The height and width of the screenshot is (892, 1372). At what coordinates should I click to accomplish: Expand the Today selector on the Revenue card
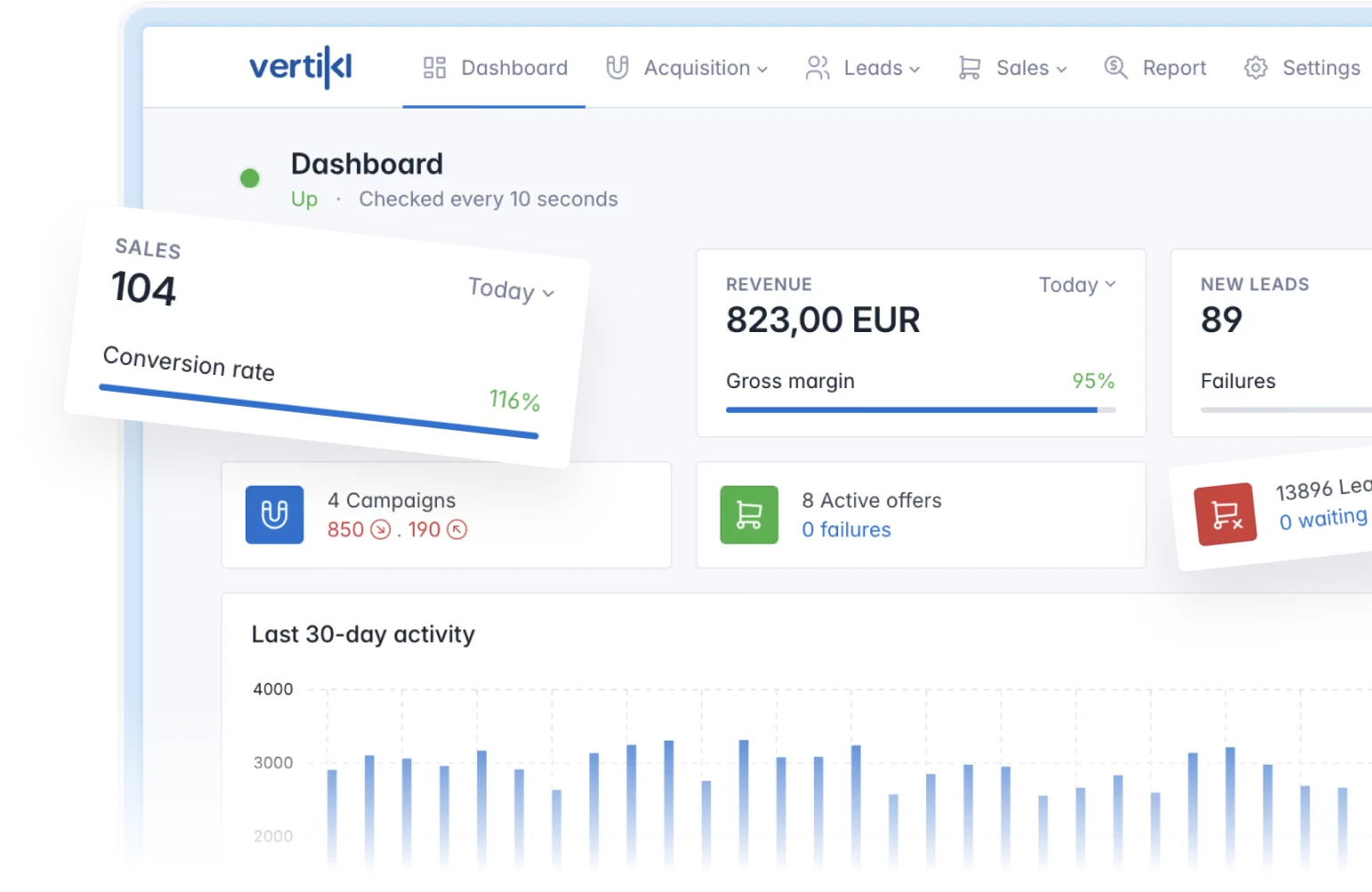1077,284
